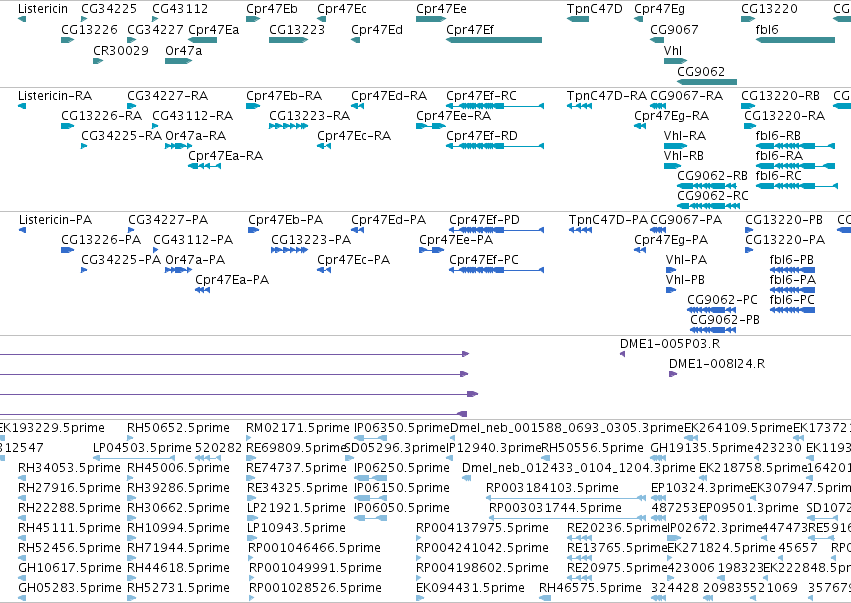Select the Or47a gene bar in top track

click(179, 61)
